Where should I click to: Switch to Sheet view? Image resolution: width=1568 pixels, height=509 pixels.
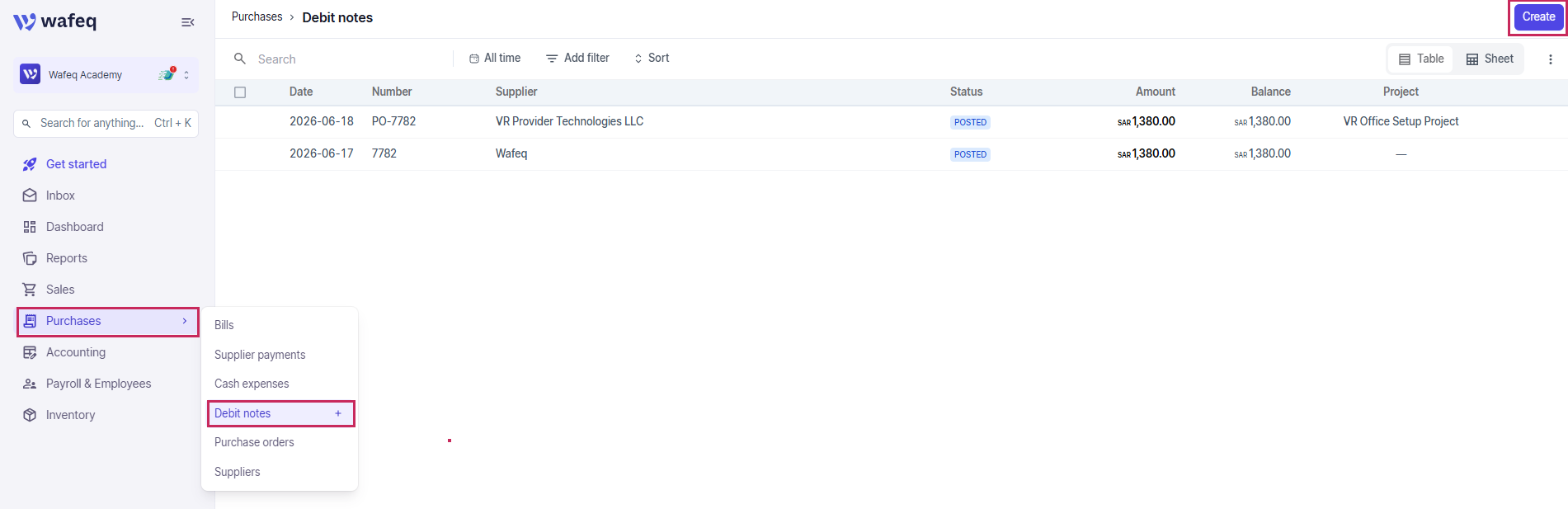[1490, 59]
